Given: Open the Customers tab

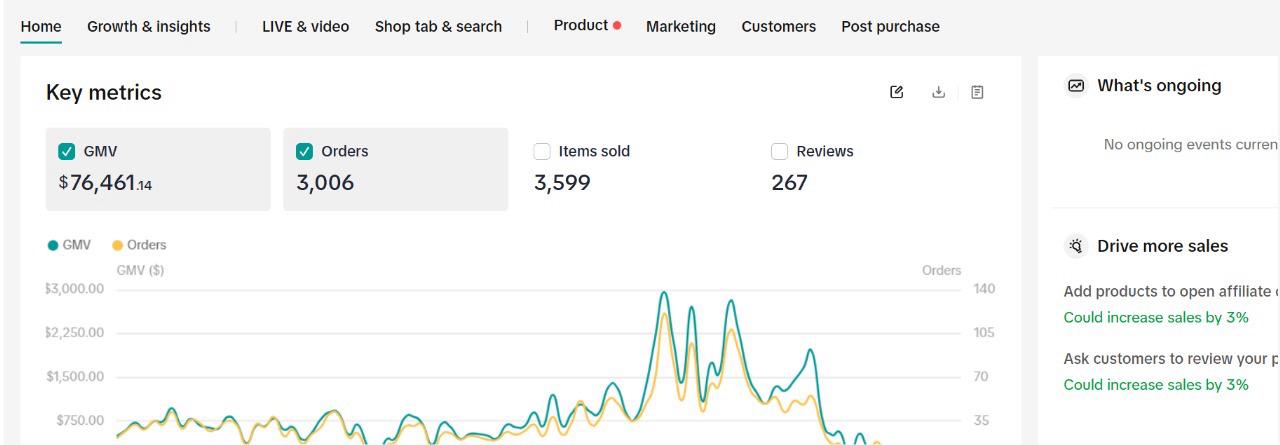Looking at the screenshot, I should pyautogui.click(x=778, y=27).
